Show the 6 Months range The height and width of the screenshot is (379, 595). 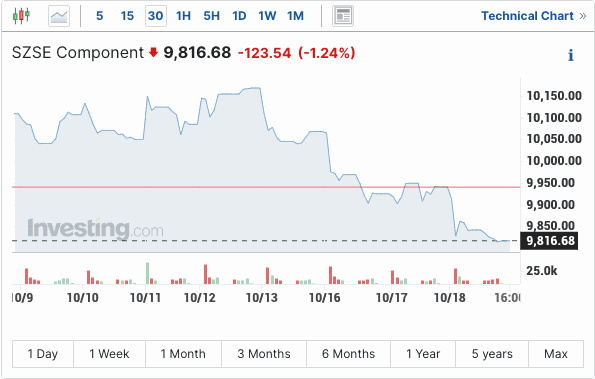click(x=348, y=354)
